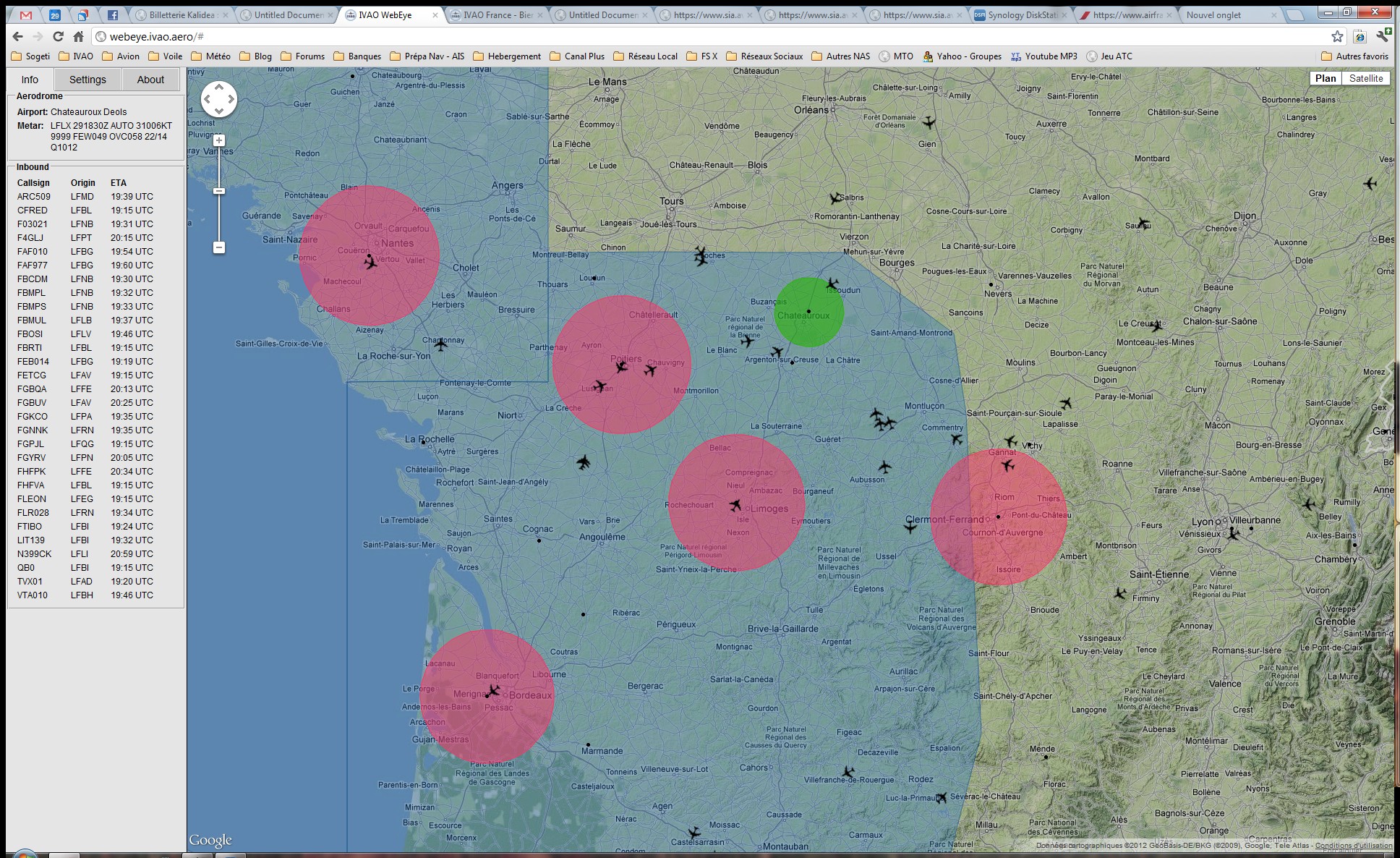
Task: Reload the WebEye page
Action: tap(58, 36)
